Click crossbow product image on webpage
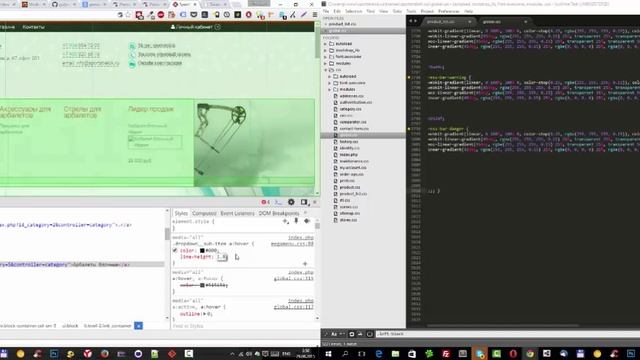The height and width of the screenshot is (360, 640). click(253, 142)
